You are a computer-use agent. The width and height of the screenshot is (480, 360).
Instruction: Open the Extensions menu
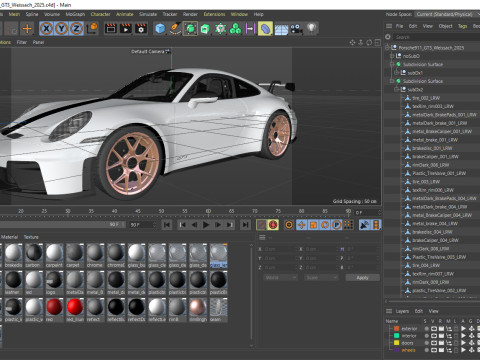[214, 14]
